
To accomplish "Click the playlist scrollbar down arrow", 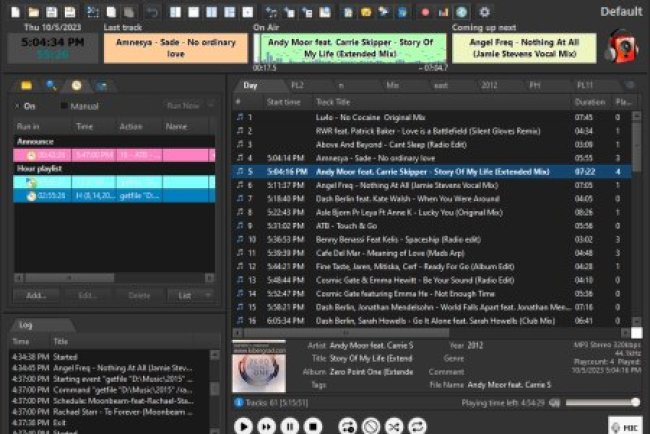I will tap(636, 321).
